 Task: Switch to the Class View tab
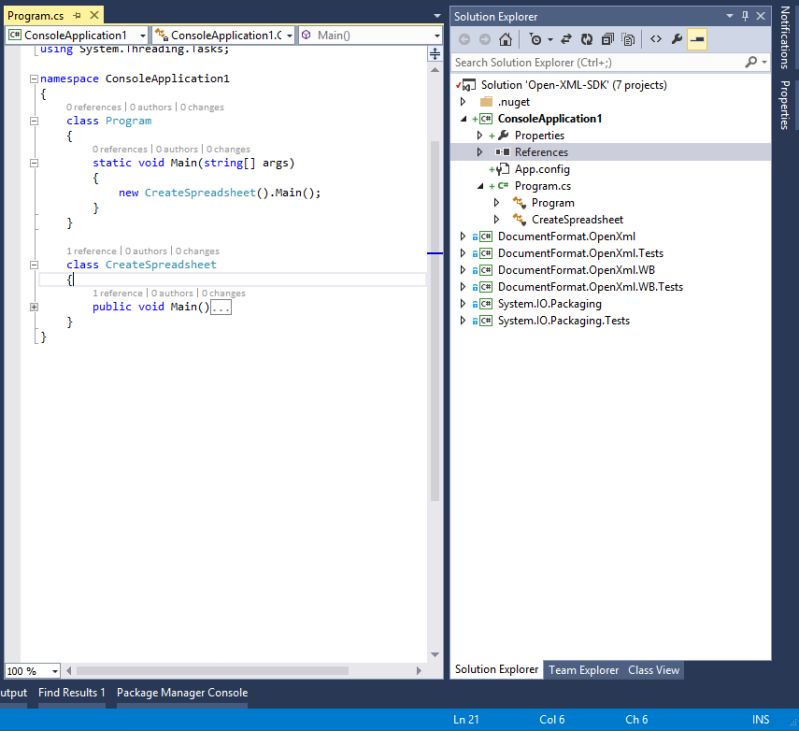coord(653,670)
